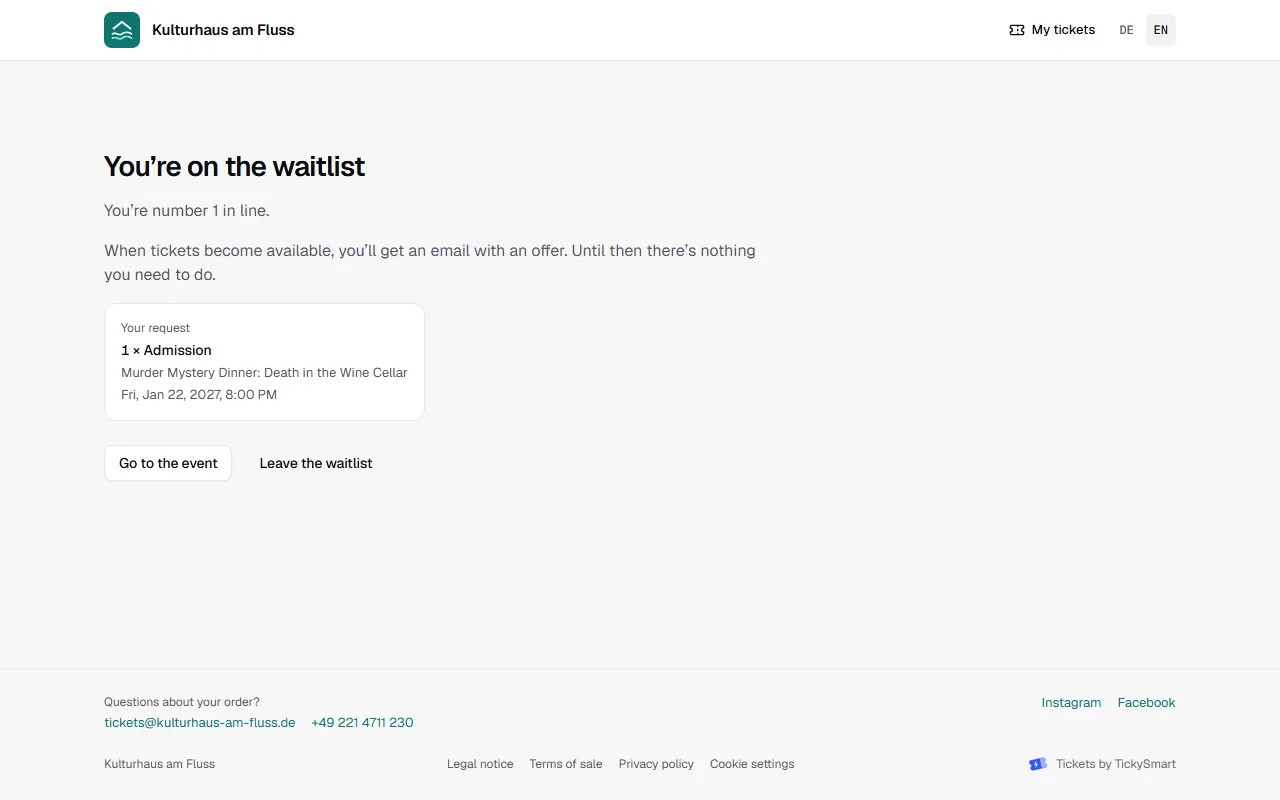Click the "Your request" label

155,328
